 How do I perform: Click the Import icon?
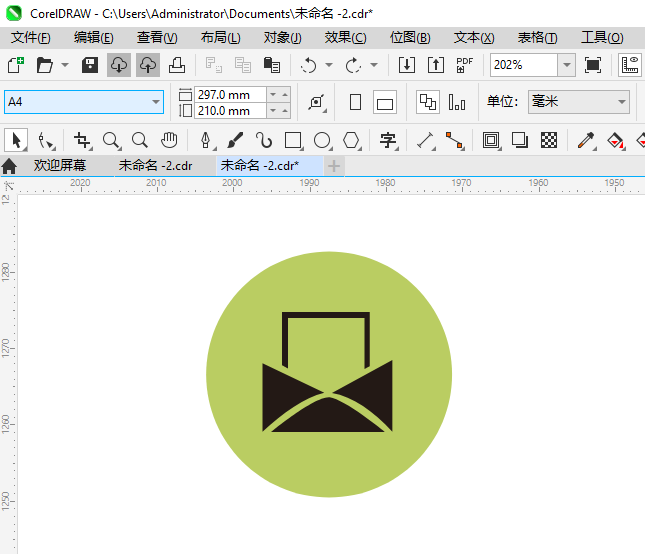coord(407,65)
